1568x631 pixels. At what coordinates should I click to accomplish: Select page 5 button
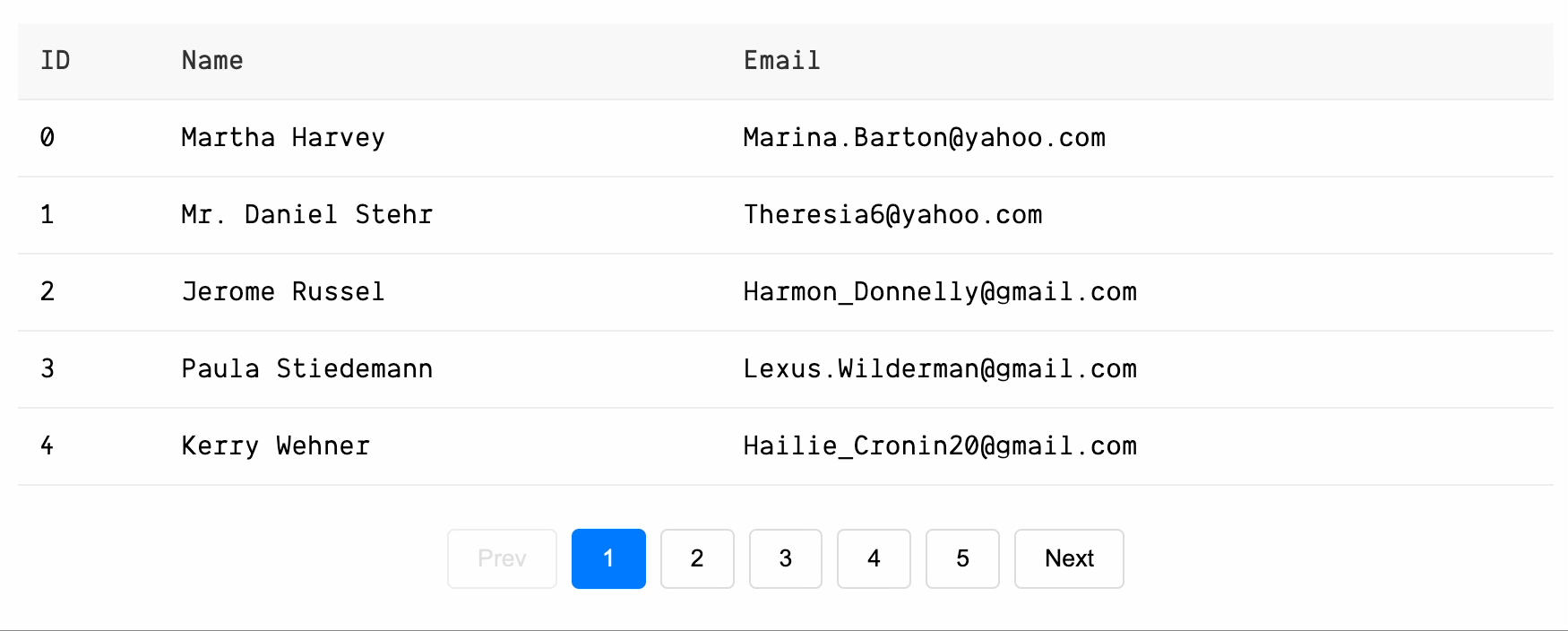pyautogui.click(x=962, y=558)
